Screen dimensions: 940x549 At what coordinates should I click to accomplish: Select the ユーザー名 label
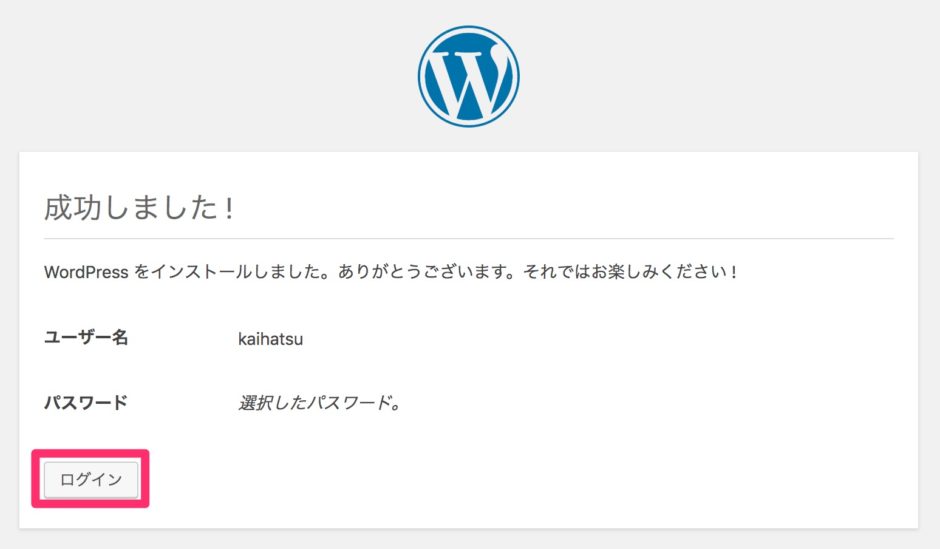tap(86, 338)
